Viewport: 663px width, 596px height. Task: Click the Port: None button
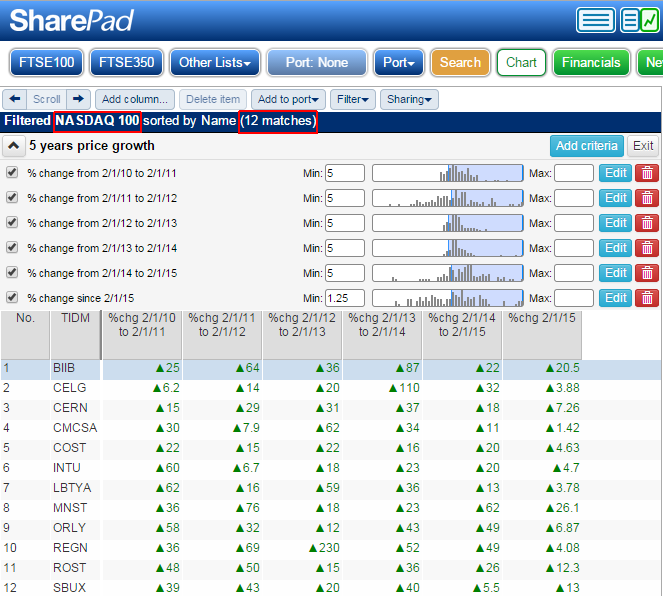coord(317,63)
